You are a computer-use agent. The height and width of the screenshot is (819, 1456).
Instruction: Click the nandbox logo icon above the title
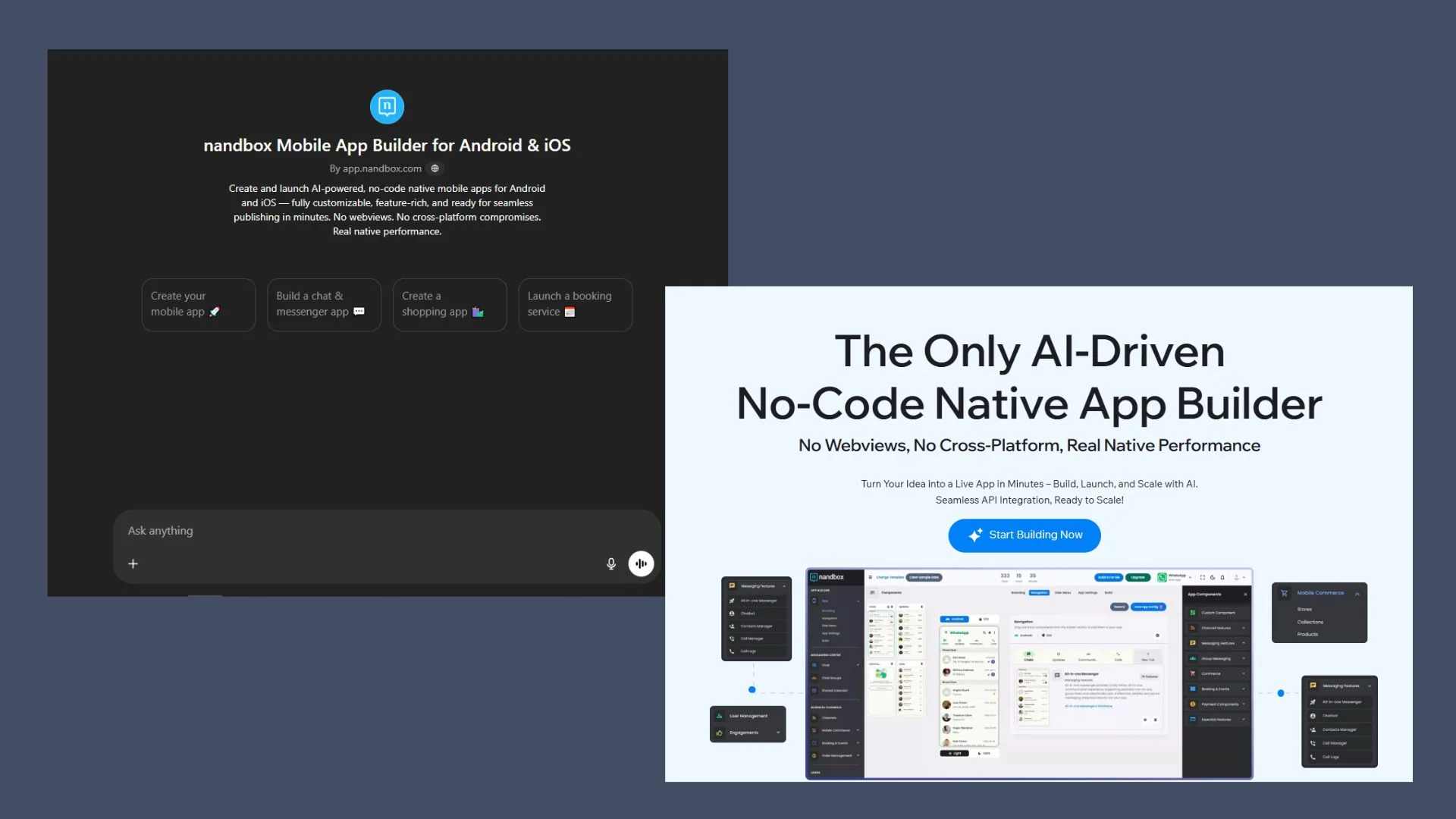pyautogui.click(x=387, y=106)
